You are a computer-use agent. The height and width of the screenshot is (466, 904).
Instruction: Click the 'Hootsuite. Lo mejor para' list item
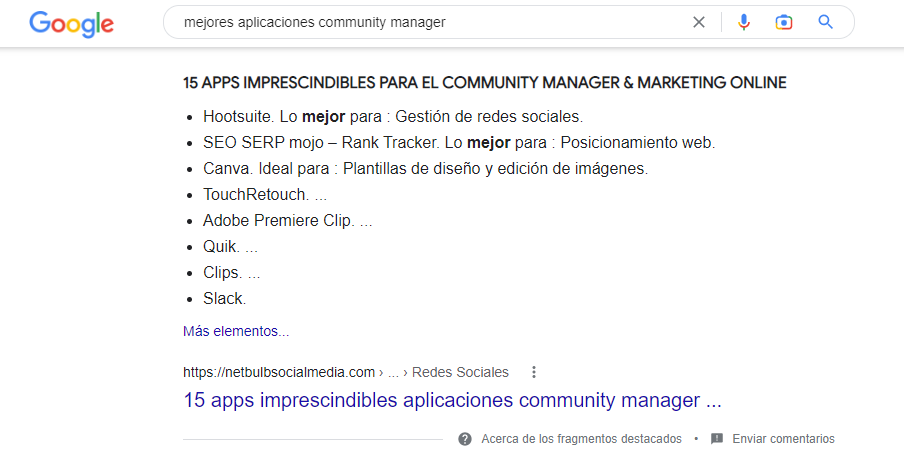pos(393,116)
